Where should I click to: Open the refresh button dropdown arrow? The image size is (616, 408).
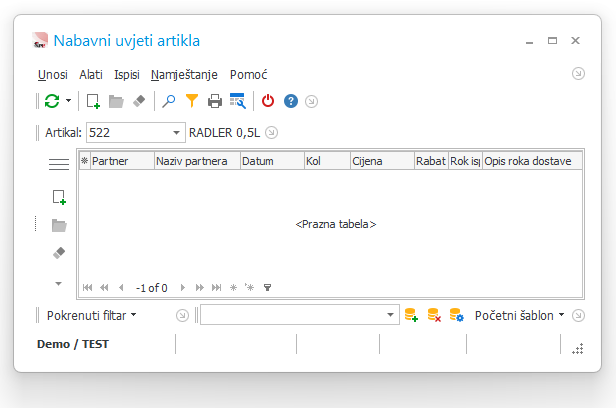coord(68,101)
